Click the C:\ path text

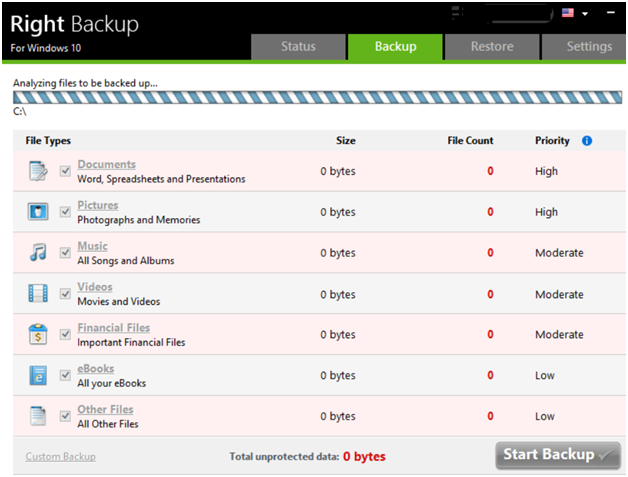click(x=20, y=111)
